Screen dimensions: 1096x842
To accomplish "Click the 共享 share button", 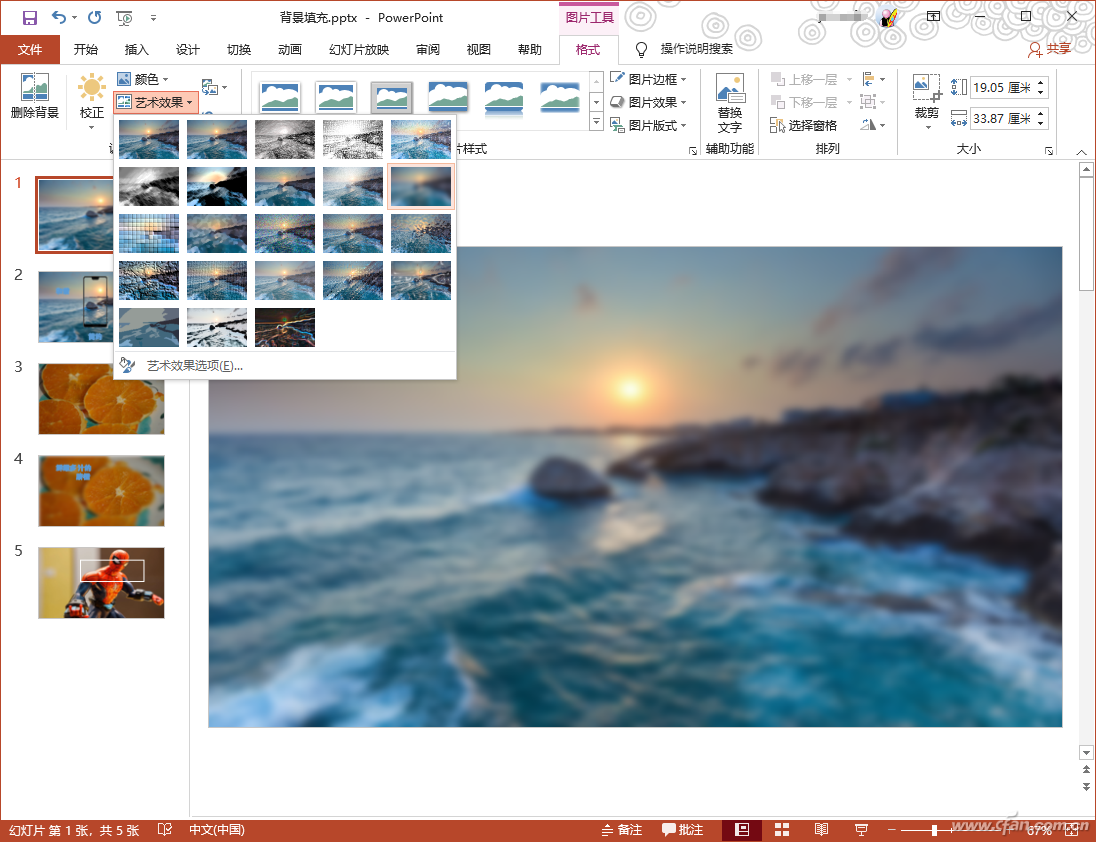I will click(1049, 49).
